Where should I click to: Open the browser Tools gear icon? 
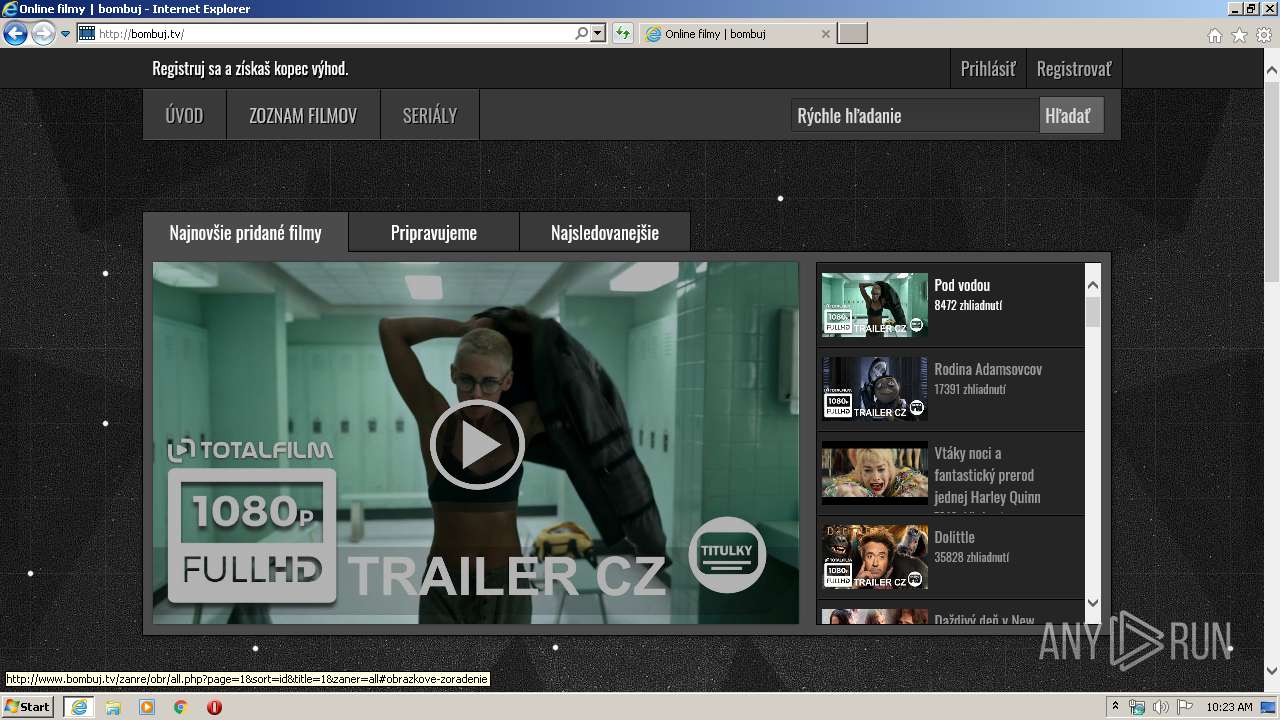coord(1264,35)
